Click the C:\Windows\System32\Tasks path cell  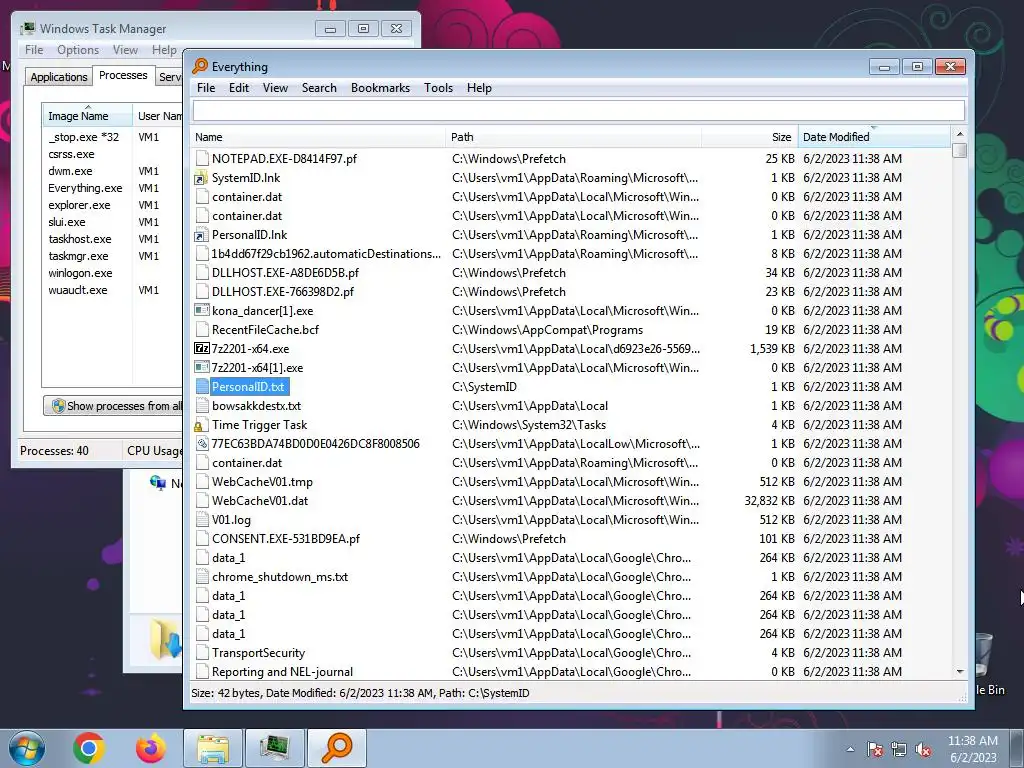tap(529, 425)
